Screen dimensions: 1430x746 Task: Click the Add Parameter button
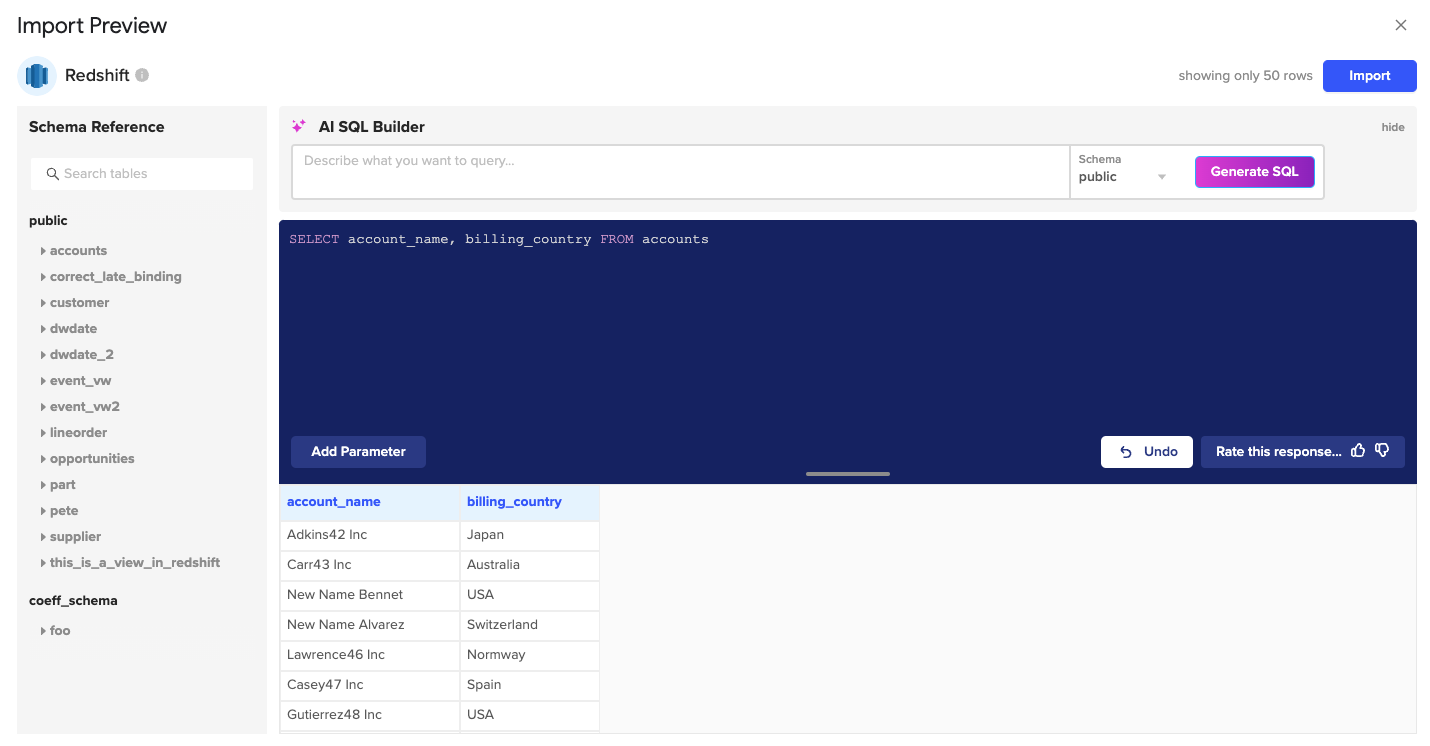(358, 452)
